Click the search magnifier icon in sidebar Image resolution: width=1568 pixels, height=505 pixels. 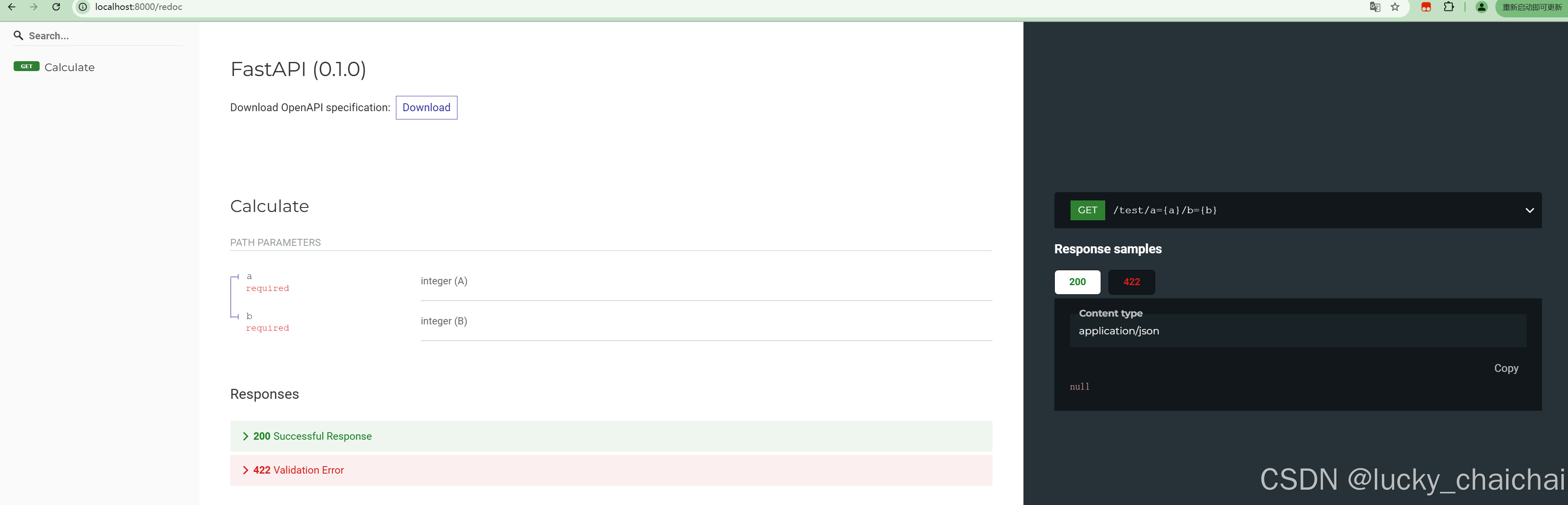coord(18,35)
